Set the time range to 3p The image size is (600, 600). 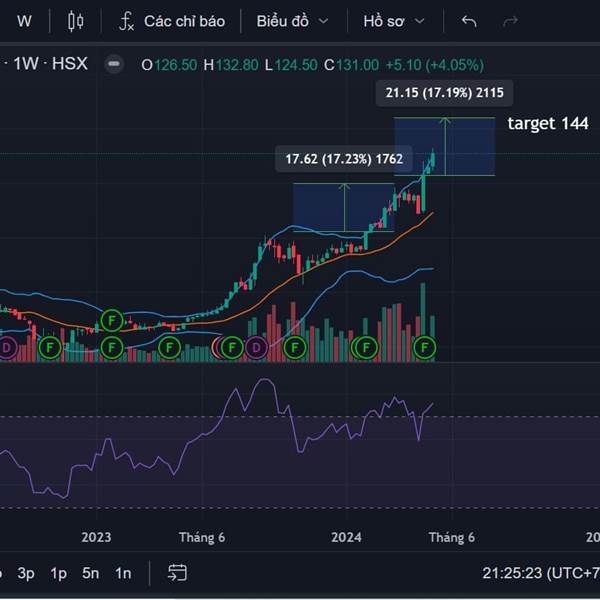click(26, 573)
